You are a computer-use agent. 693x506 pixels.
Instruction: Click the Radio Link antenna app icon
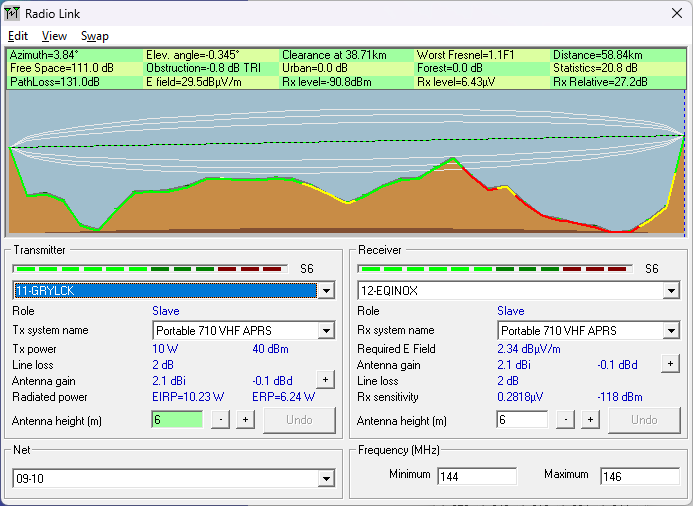pos(12,14)
